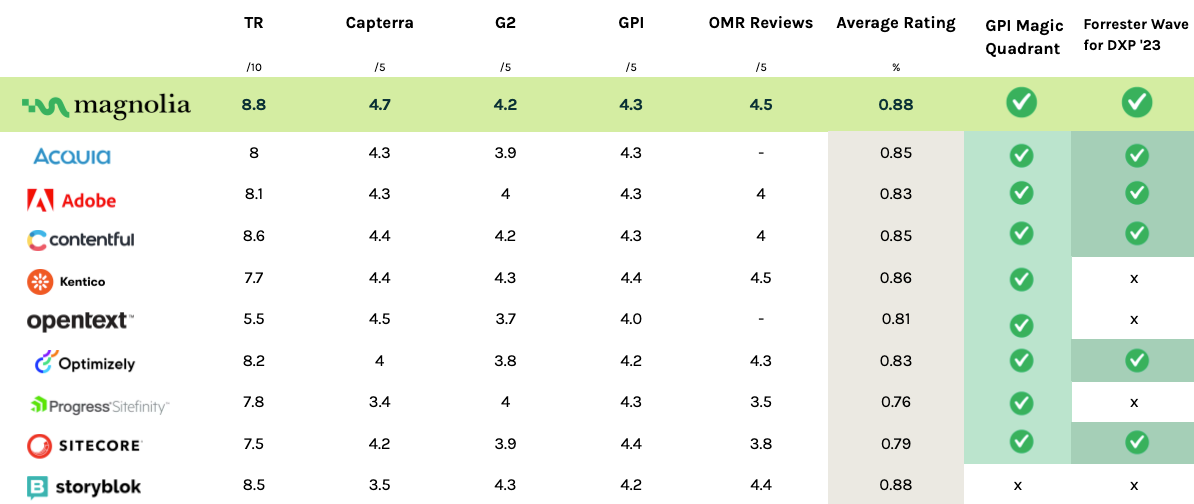Click Sitecore's GPI Magic Quadrant checkmark
1194x504 pixels.
[1020, 441]
